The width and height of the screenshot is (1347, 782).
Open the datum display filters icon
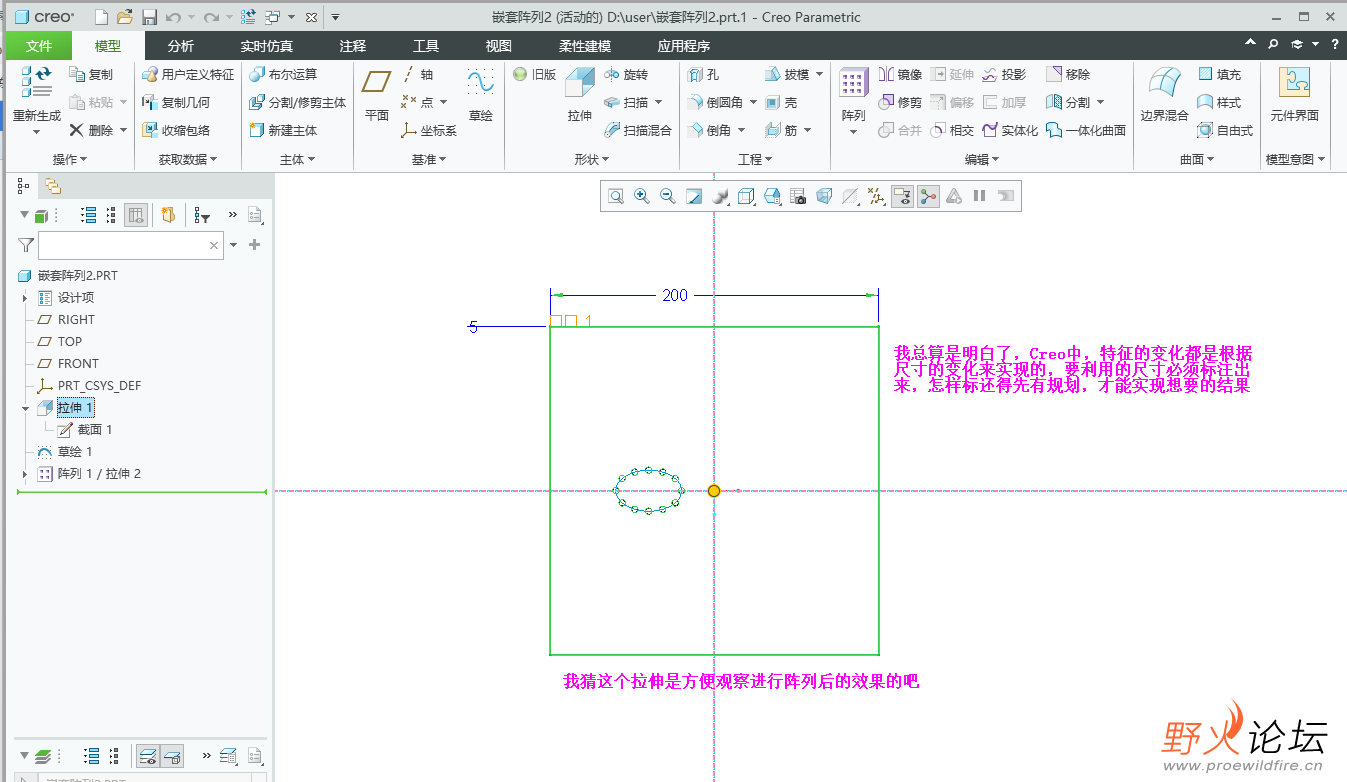click(x=876, y=196)
